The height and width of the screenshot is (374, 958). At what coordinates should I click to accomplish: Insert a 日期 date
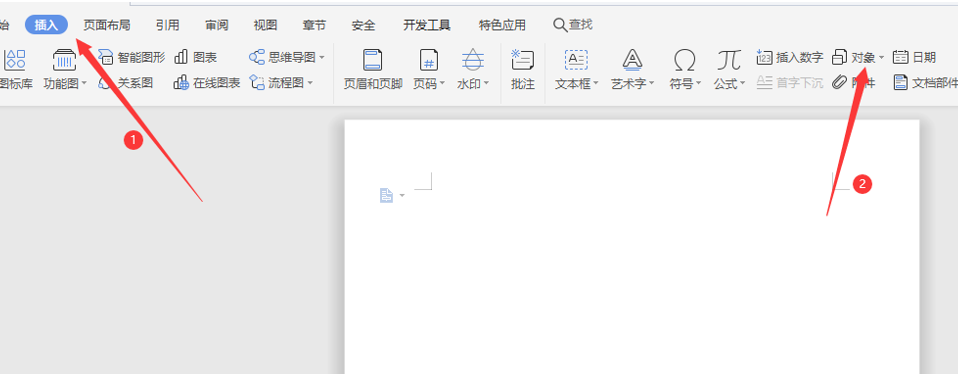[x=915, y=57]
